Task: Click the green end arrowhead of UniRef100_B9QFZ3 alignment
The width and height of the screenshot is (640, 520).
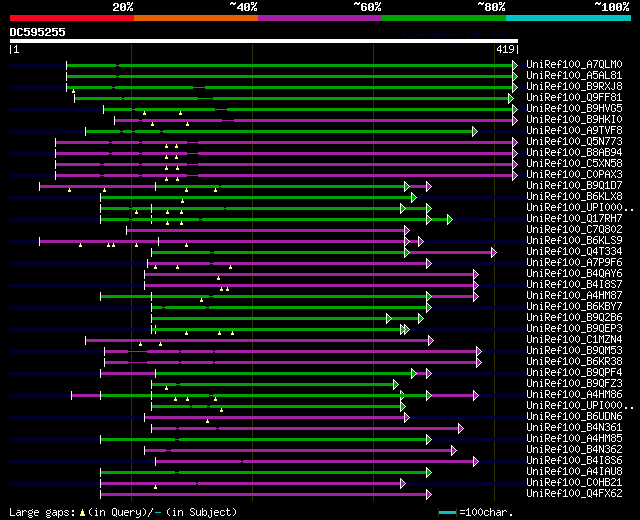Action: pyautogui.click(x=396, y=385)
